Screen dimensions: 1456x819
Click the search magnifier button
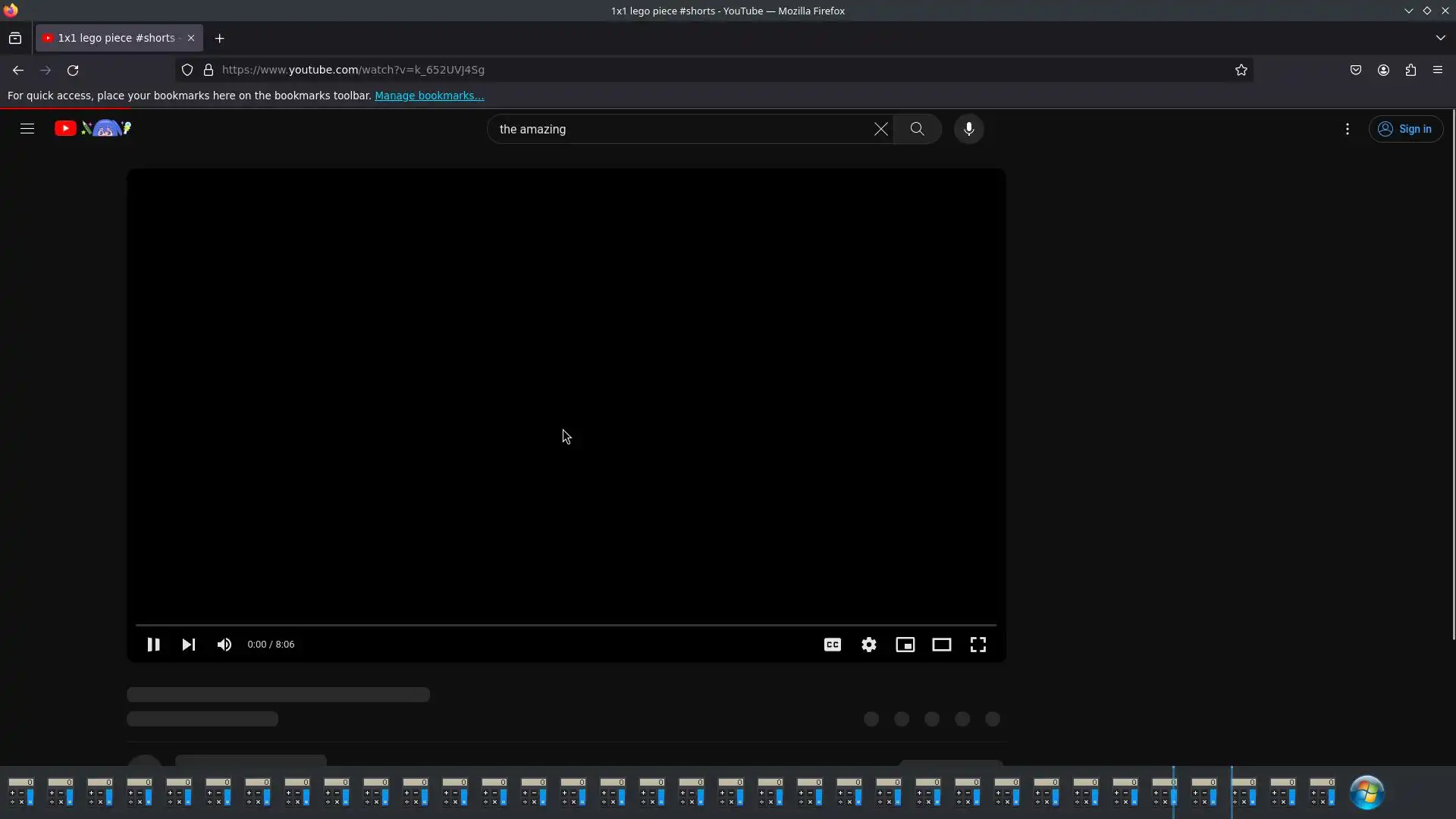(x=917, y=129)
